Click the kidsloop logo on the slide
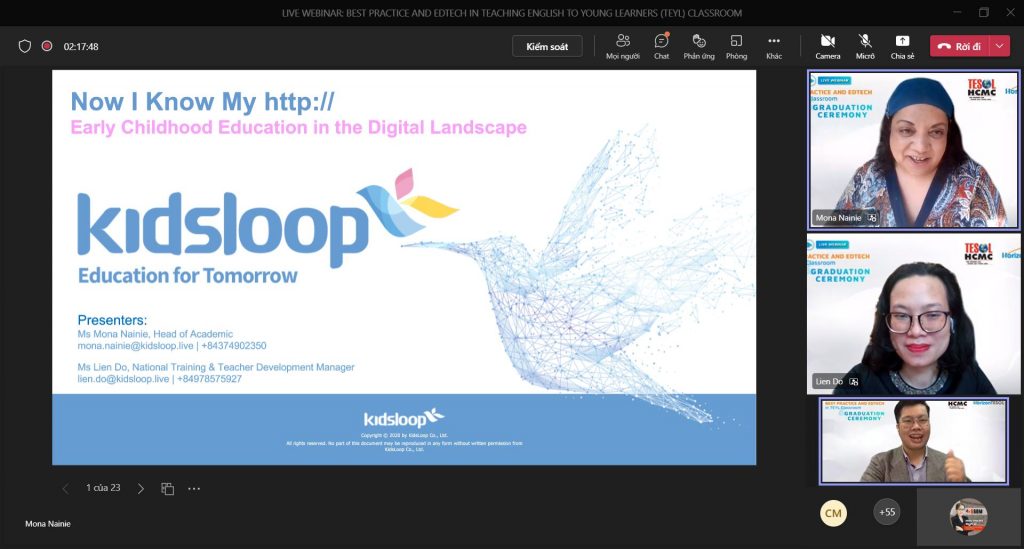1024x549 pixels. click(x=268, y=219)
